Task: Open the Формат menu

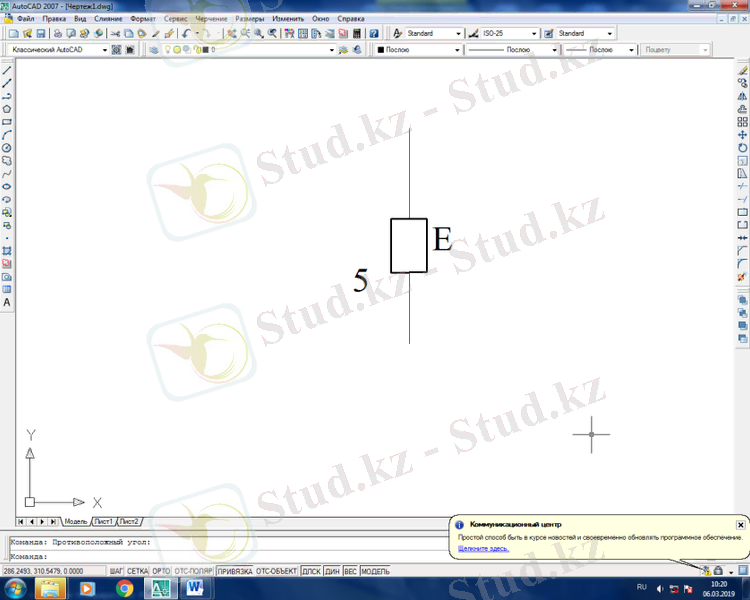Action: [x=143, y=19]
